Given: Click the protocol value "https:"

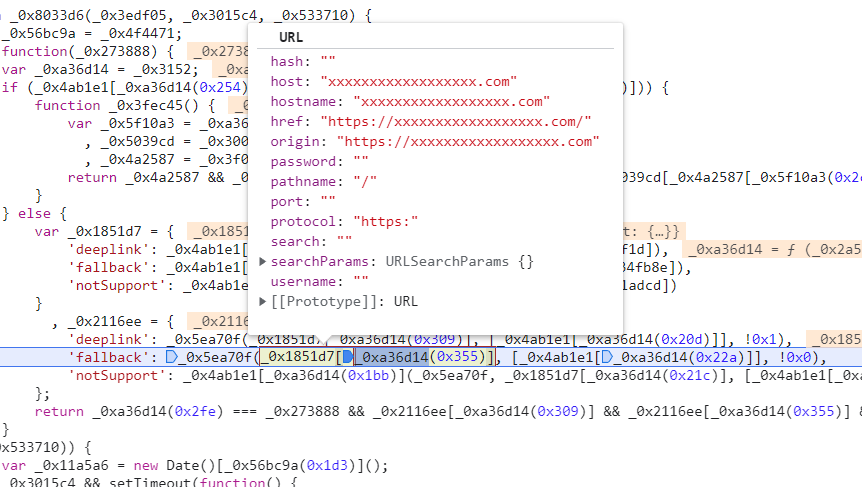Looking at the screenshot, I should pyautogui.click(x=386, y=221).
